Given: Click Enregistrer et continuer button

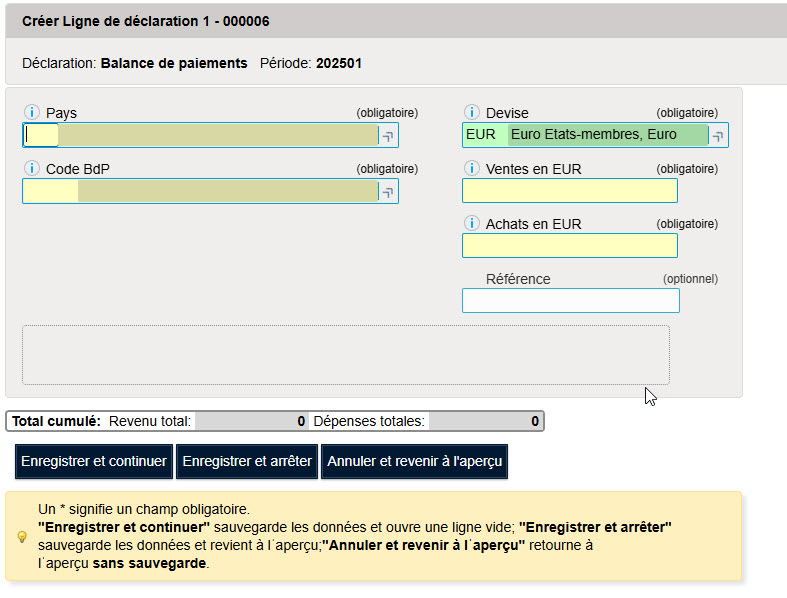Looking at the screenshot, I should click(x=94, y=461).
